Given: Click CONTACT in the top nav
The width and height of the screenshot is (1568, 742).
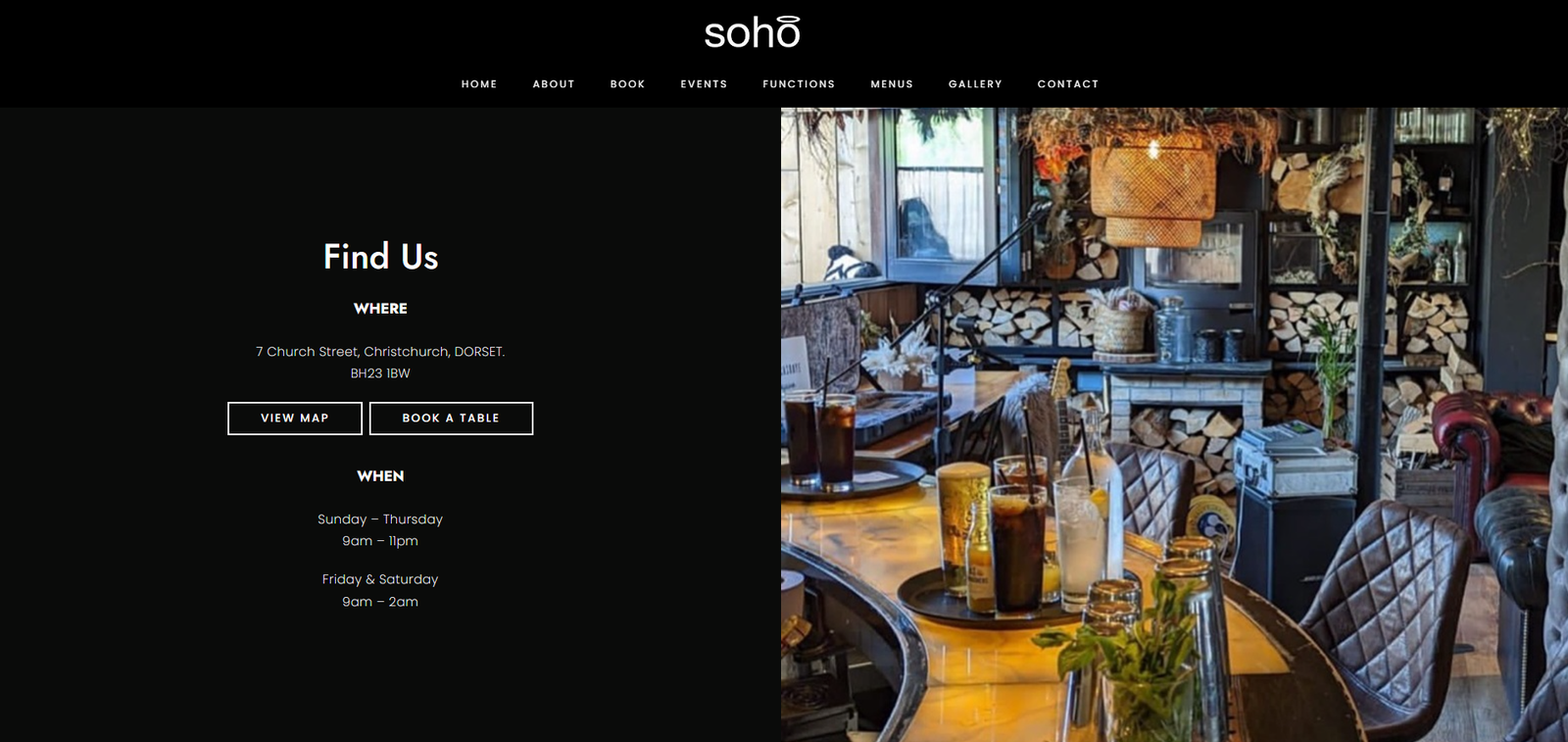Looking at the screenshot, I should click(1068, 84).
